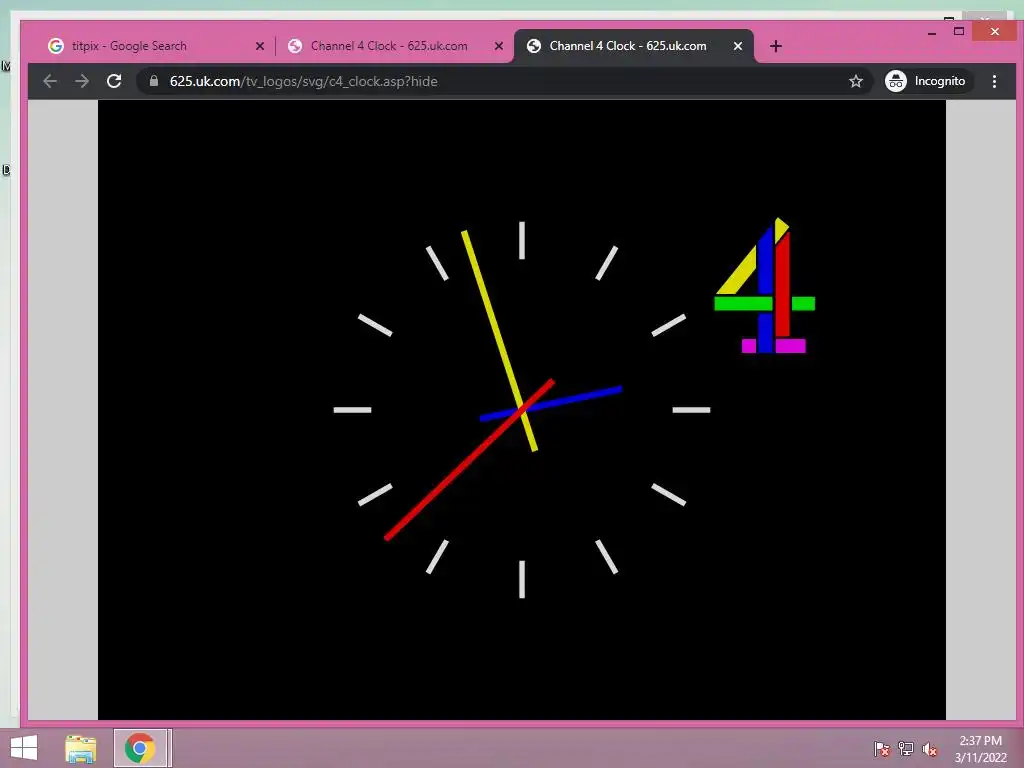This screenshot has width=1024, height=768.
Task: Maximize the Chrome window
Action: coord(959,31)
